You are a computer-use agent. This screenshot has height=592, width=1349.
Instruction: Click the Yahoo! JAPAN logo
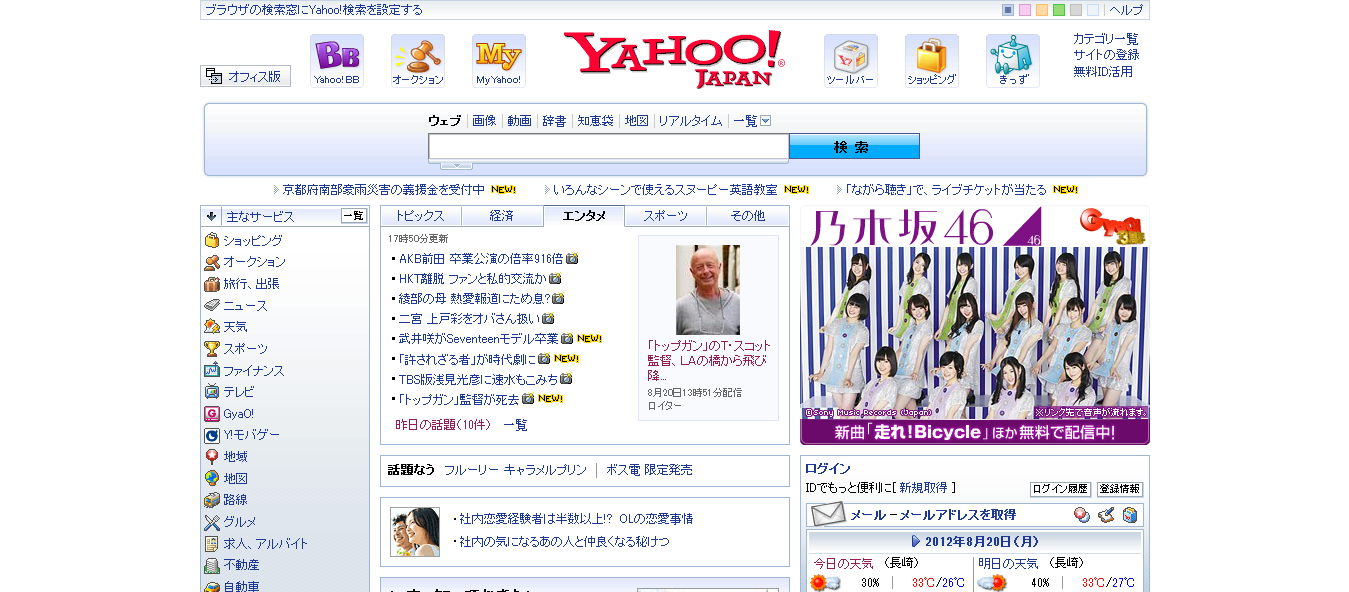pyautogui.click(x=674, y=60)
